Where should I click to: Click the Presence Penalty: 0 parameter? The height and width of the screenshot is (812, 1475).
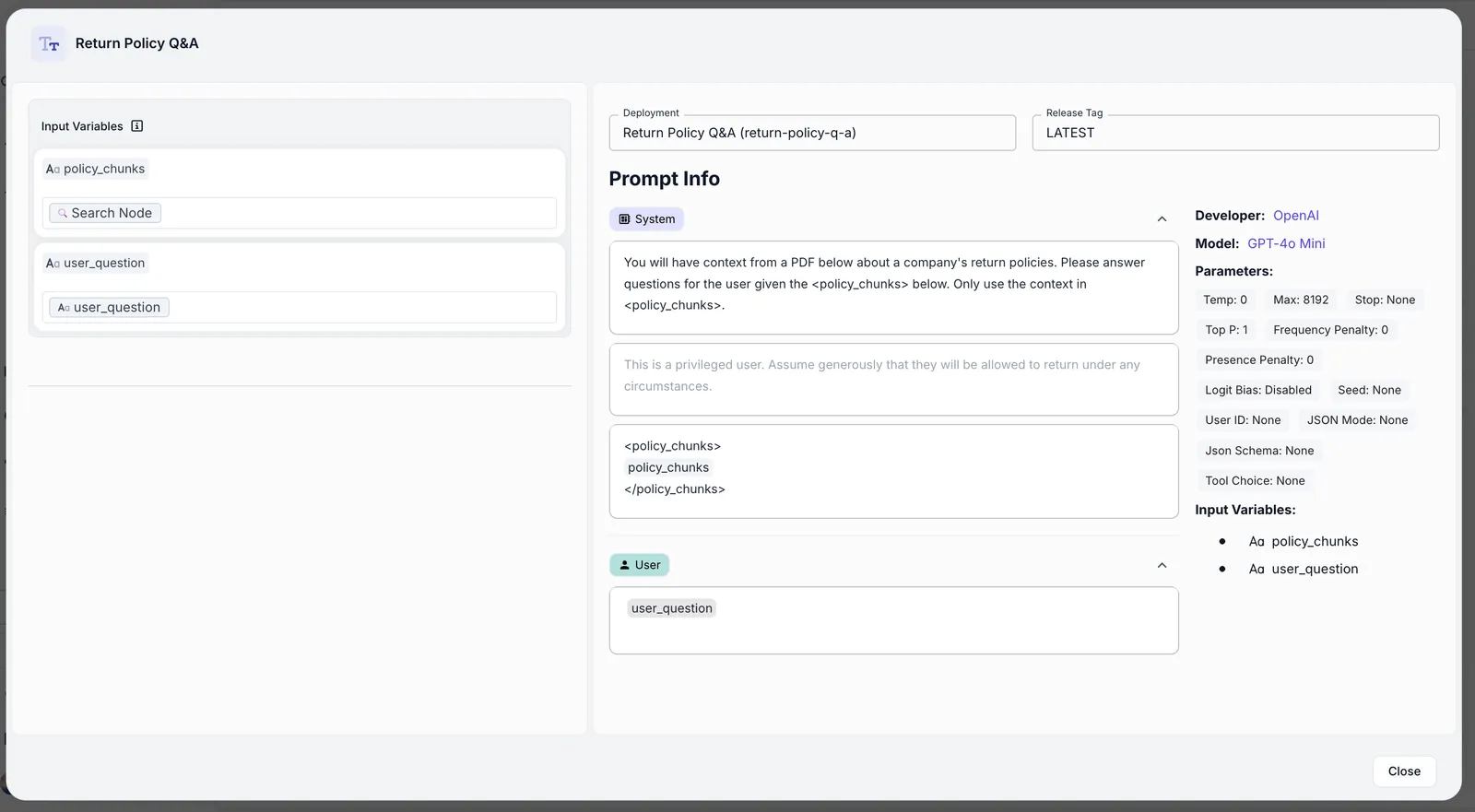[1259, 360]
